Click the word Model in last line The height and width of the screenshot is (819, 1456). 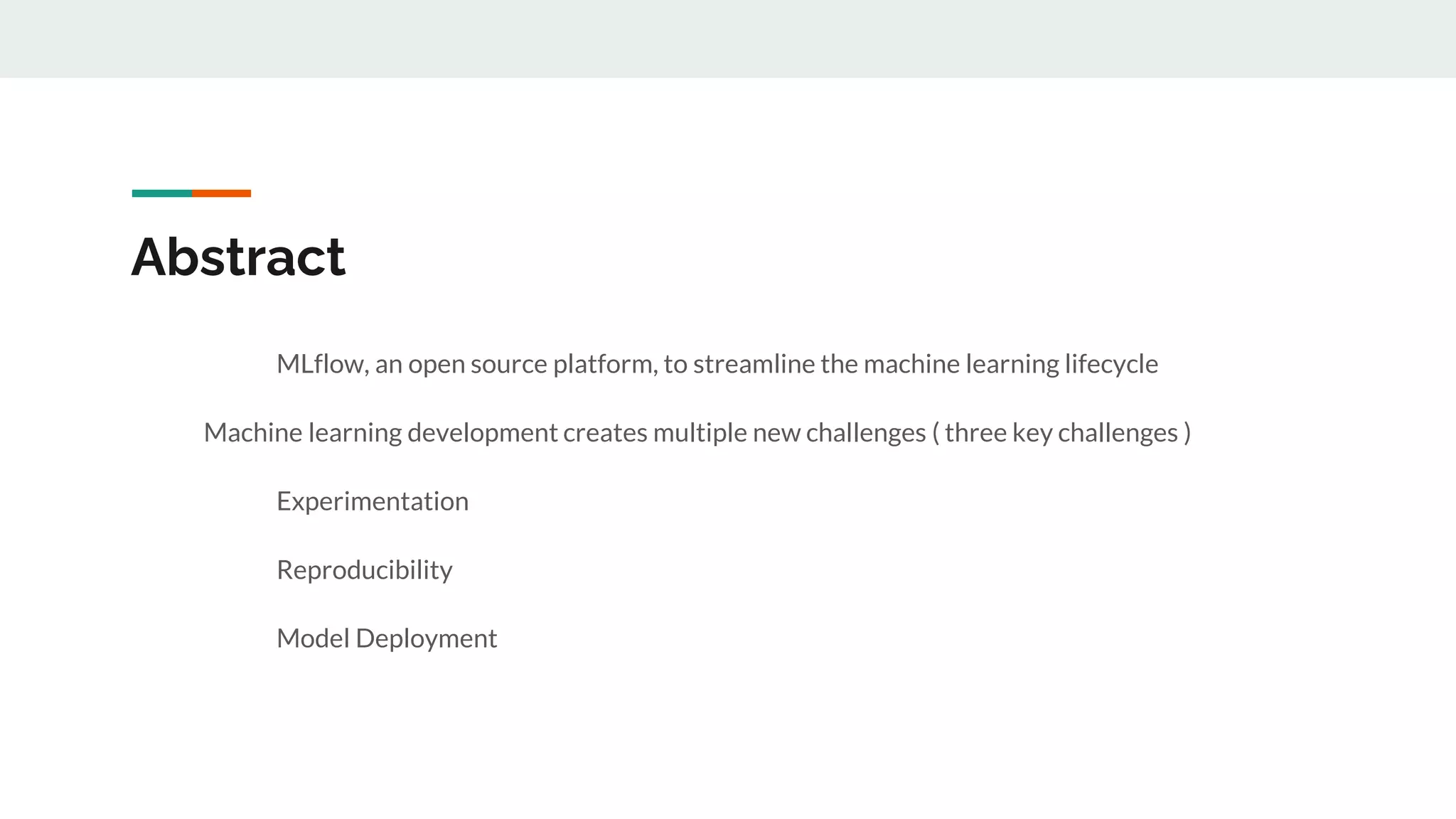click(313, 638)
